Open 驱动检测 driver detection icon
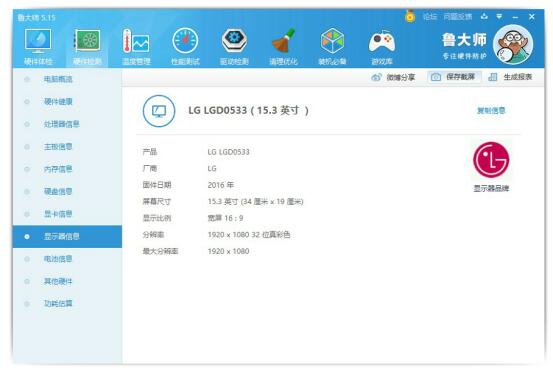 click(x=234, y=41)
